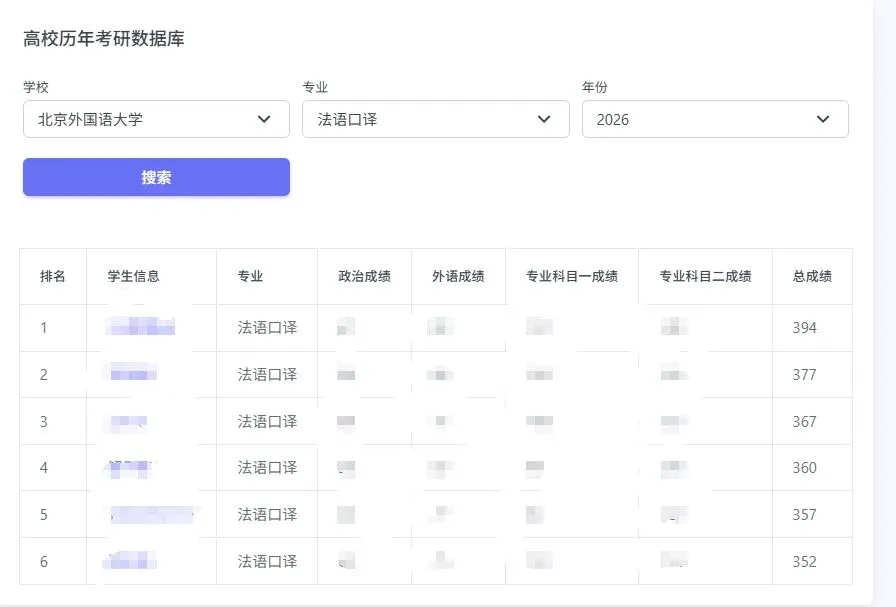Click the 外语成绩 column header

pyautogui.click(x=458, y=276)
